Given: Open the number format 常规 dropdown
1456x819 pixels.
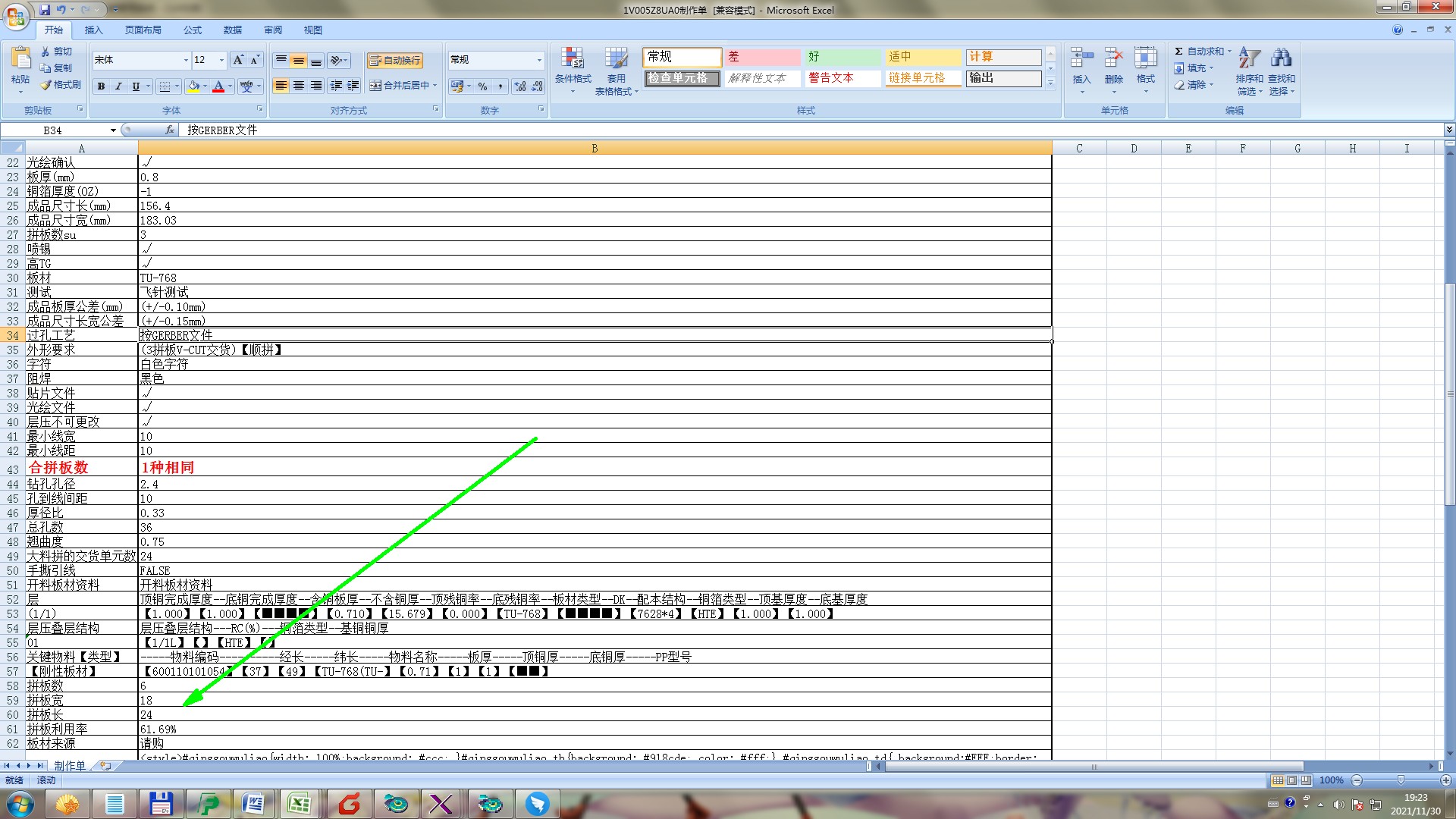Looking at the screenshot, I should pyautogui.click(x=539, y=60).
